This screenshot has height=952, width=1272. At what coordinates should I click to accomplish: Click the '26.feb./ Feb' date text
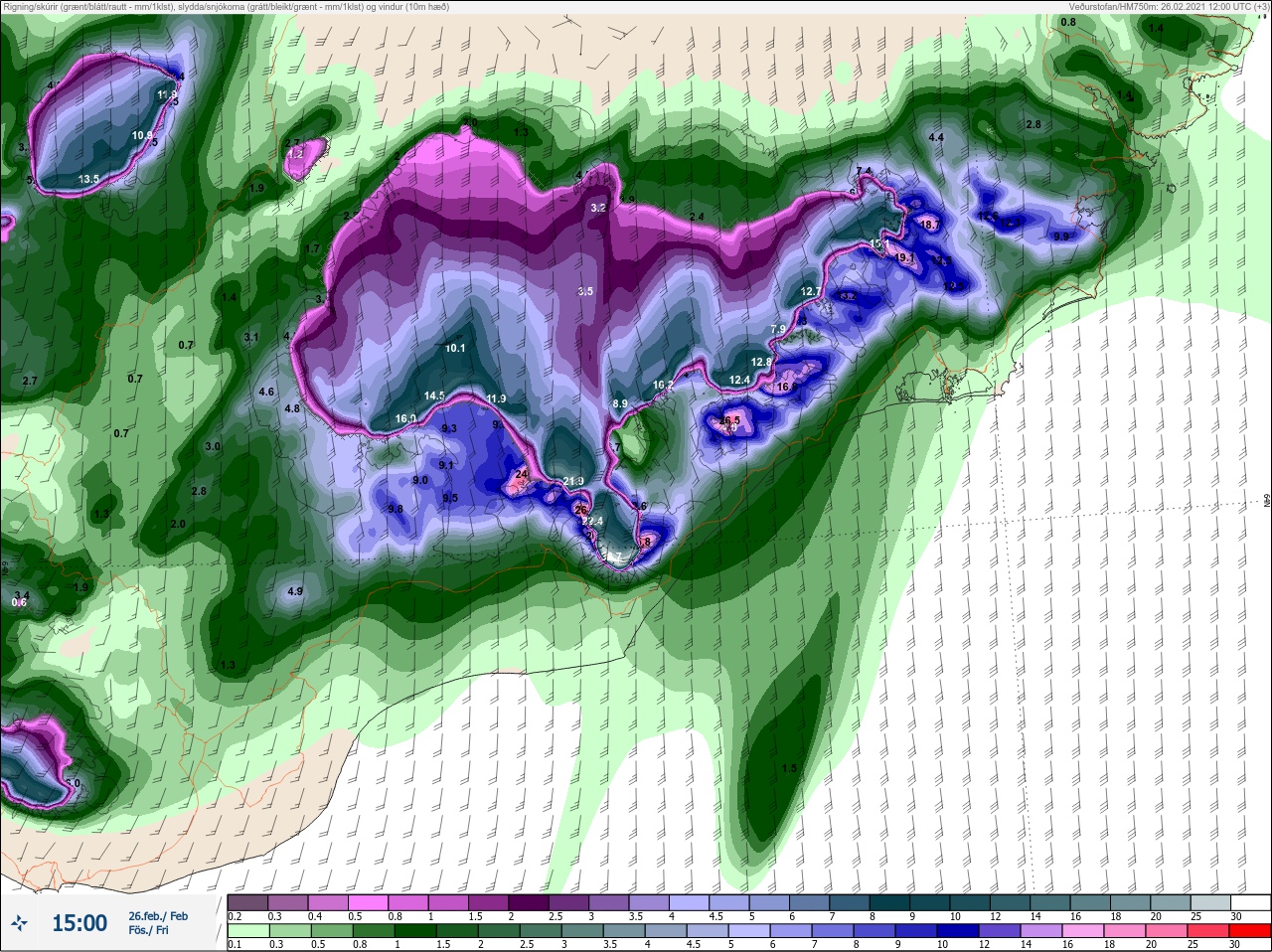pyautogui.click(x=158, y=916)
